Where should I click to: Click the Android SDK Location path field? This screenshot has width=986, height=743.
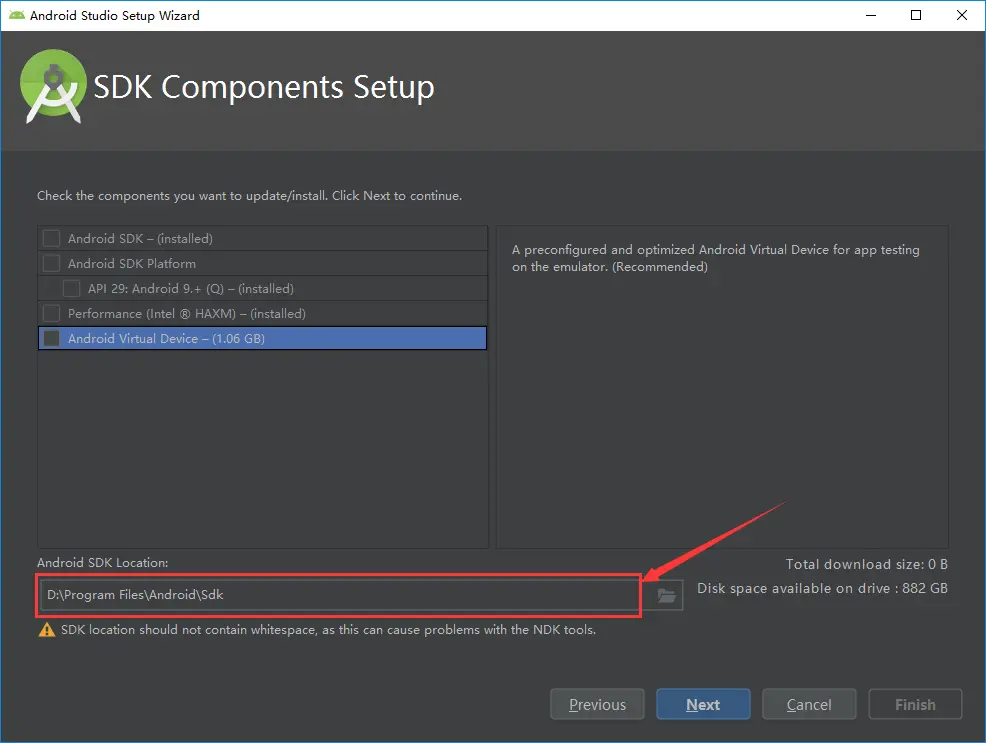pyautogui.click(x=340, y=595)
